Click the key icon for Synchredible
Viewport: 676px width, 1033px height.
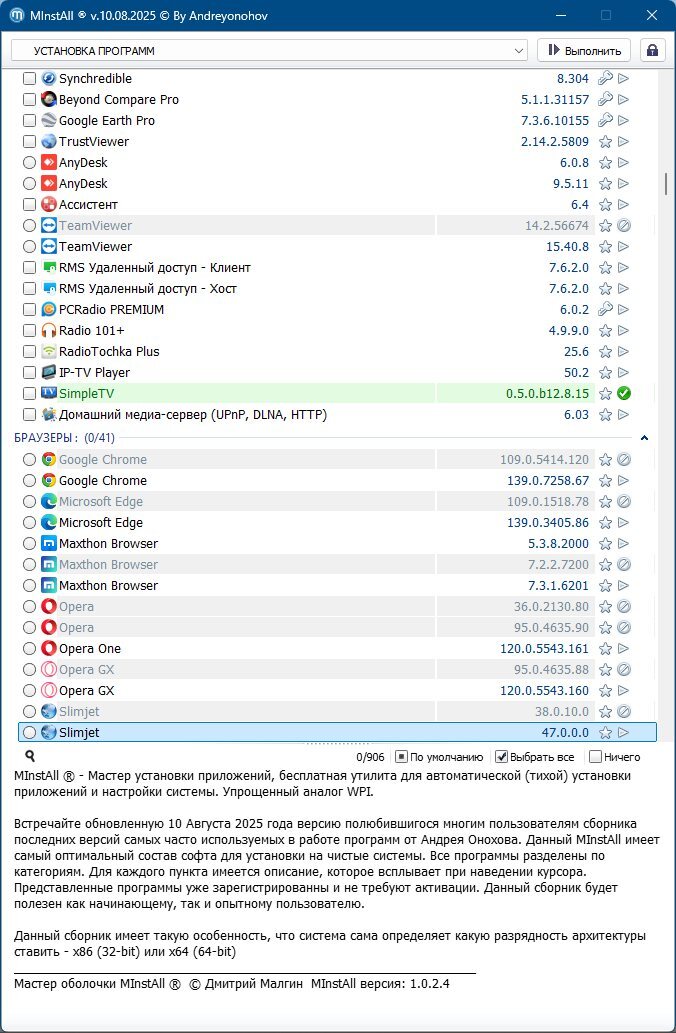(605, 78)
